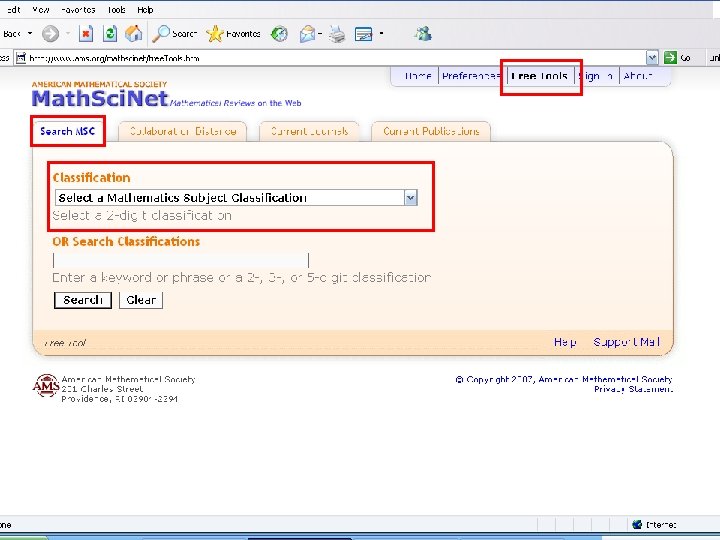This screenshot has width=720, height=540.
Task: Open the Privacy Statement link
Action: click(633, 389)
